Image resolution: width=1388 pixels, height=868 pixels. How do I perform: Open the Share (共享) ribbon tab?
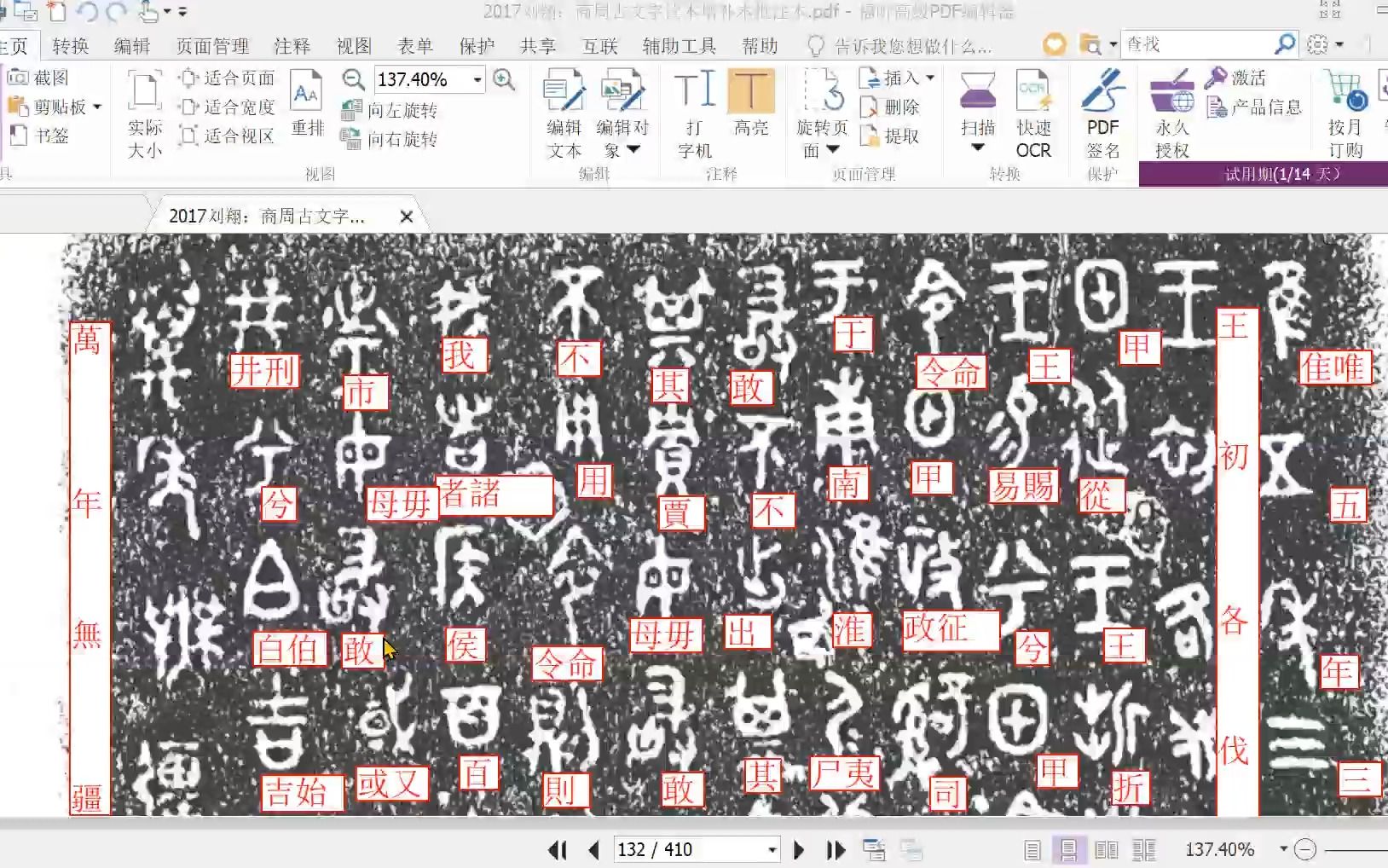click(538, 46)
